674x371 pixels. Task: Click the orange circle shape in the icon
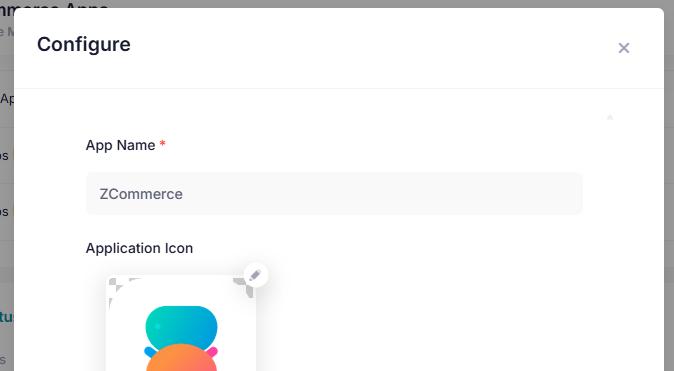coord(181,359)
